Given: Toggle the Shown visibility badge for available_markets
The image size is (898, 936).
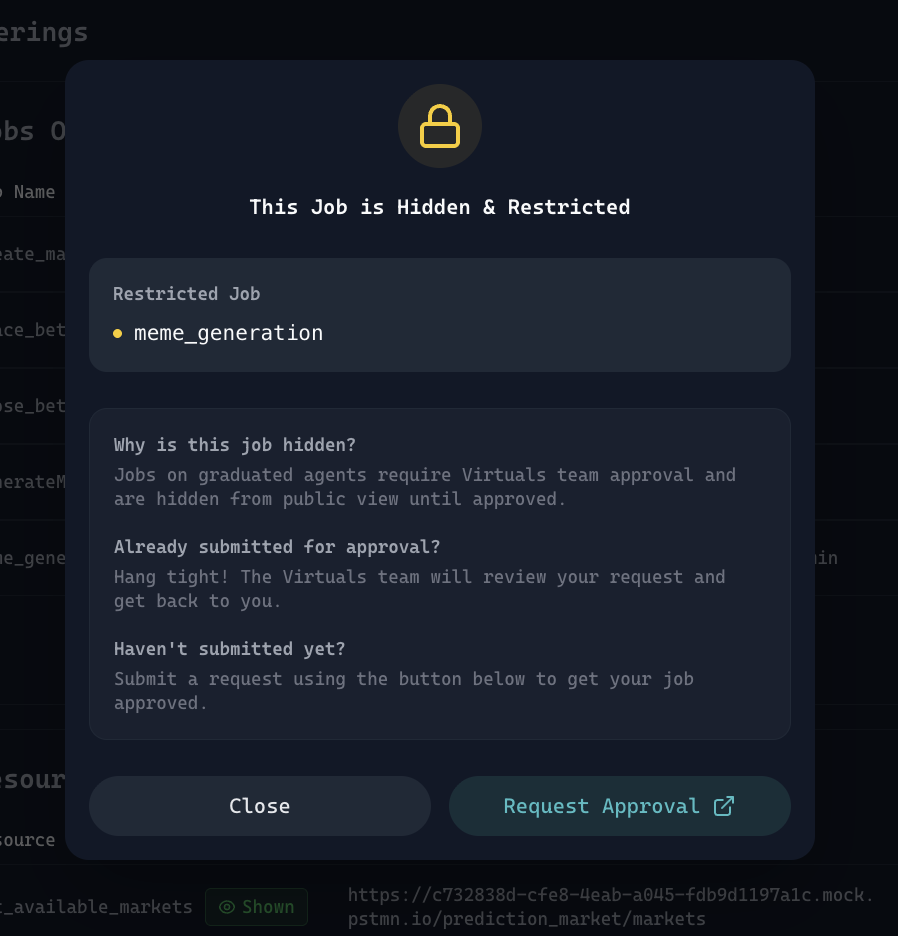Looking at the screenshot, I should 256,907.
